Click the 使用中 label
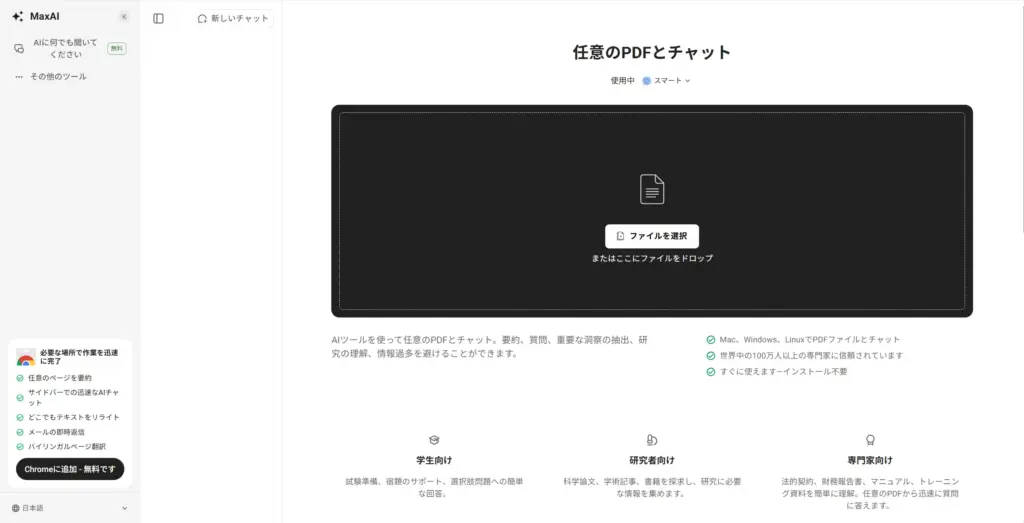The width and height of the screenshot is (1024, 523). [622, 80]
